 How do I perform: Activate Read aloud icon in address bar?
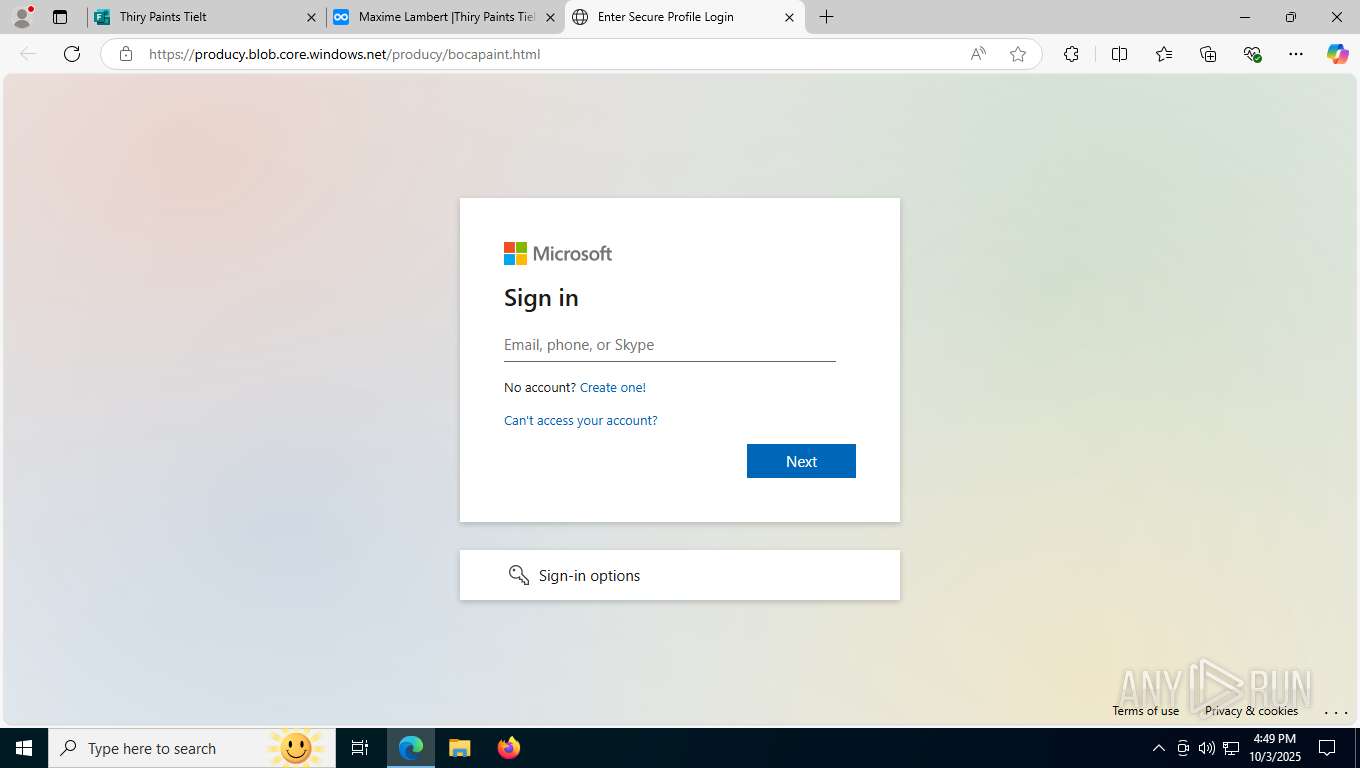978,54
